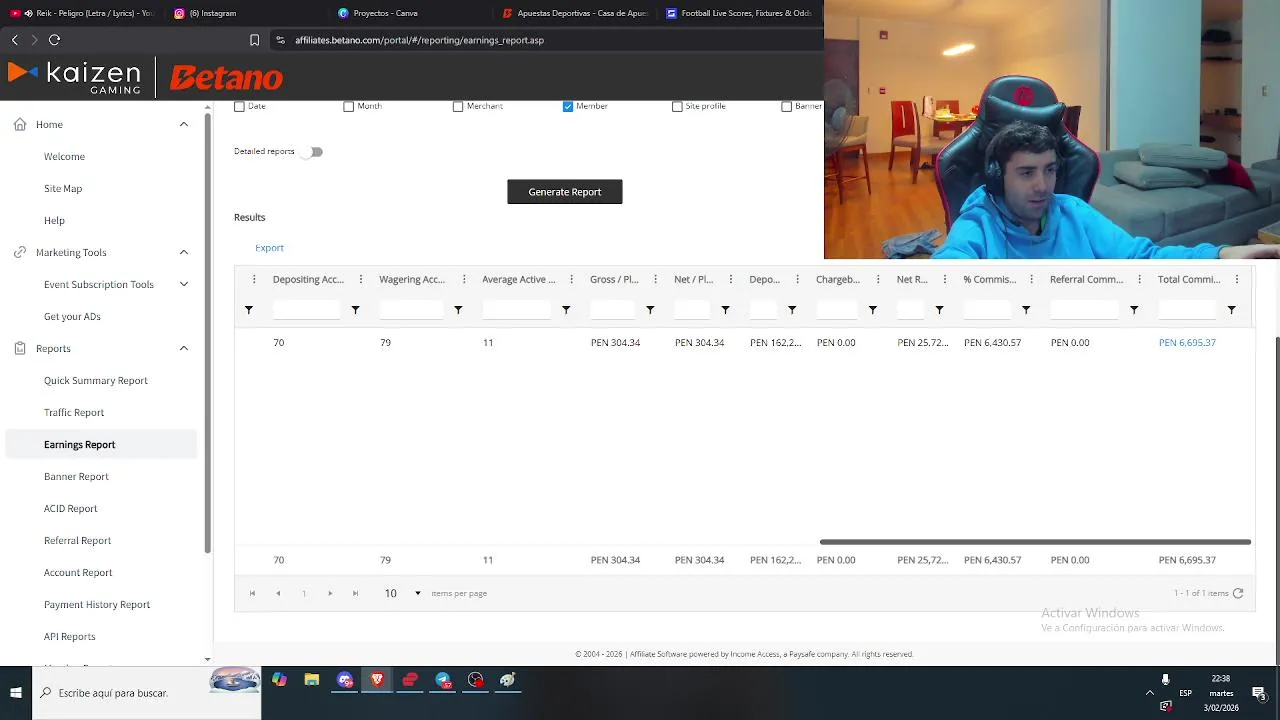Click filter icon for Depositing Acc... column
Screen dimensions: 1280x720
pyautogui.click(x=355, y=311)
